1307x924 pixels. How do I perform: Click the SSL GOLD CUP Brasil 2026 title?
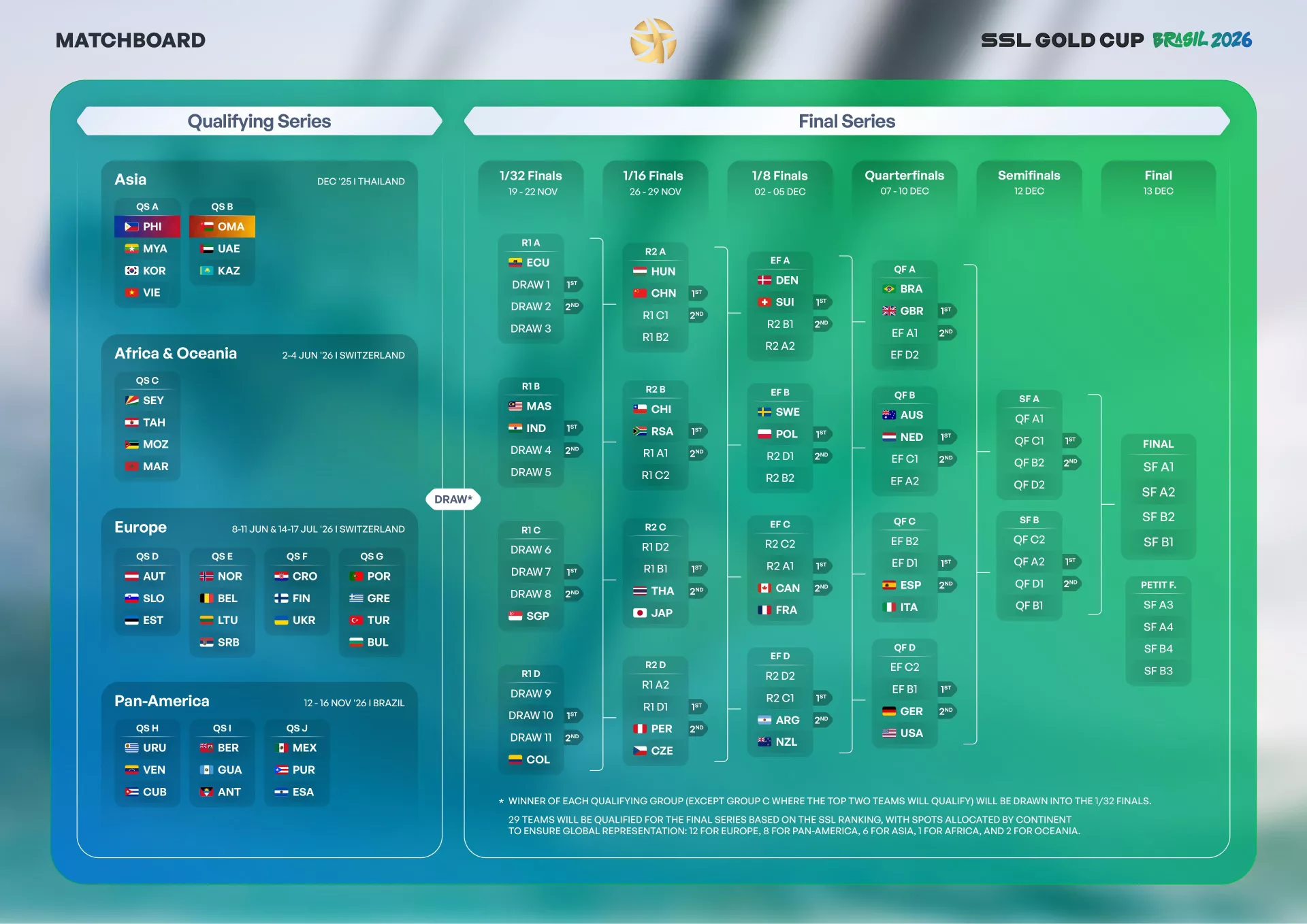[x=1116, y=40]
